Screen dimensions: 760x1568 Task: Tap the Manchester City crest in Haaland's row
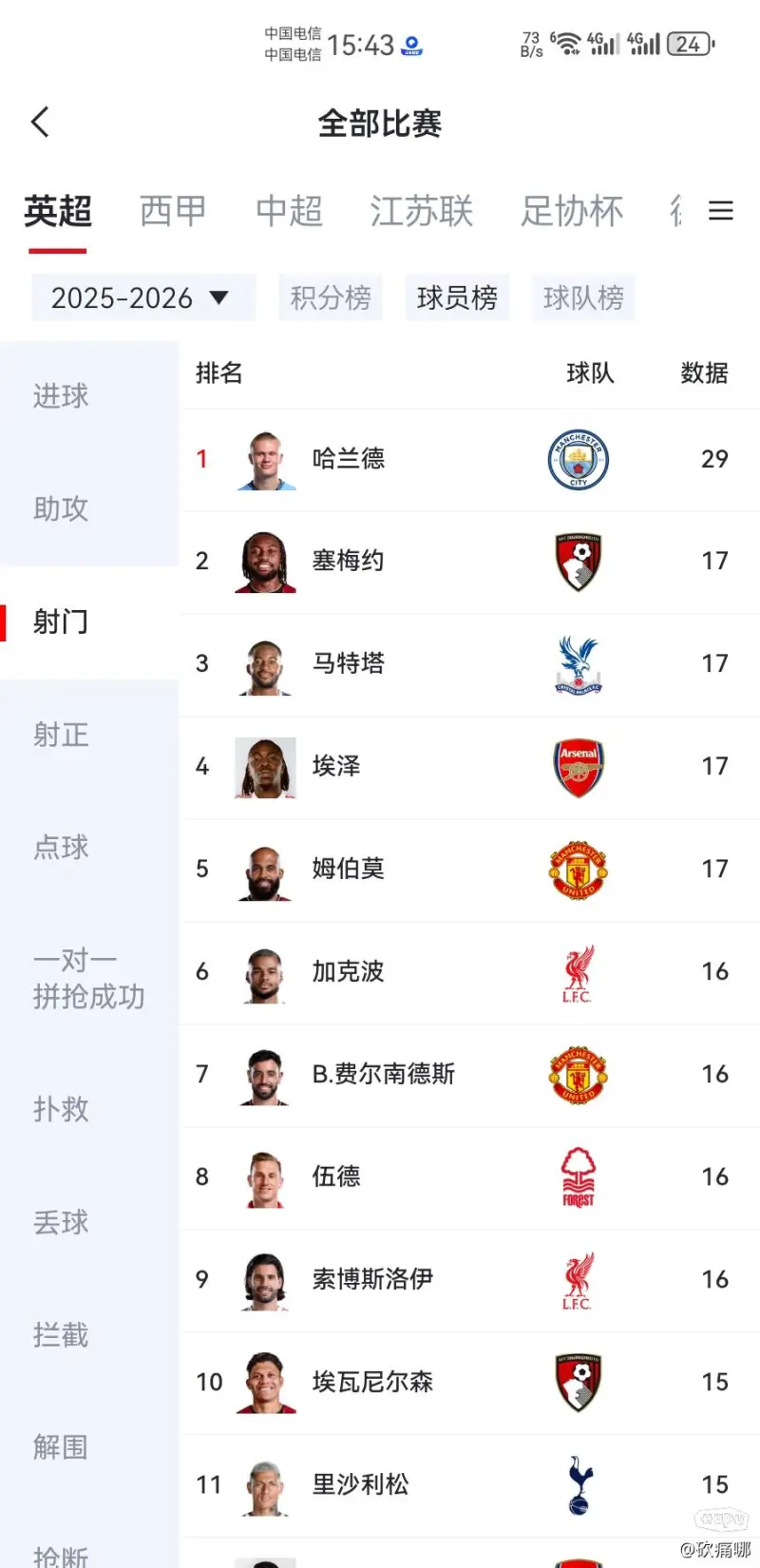click(578, 460)
